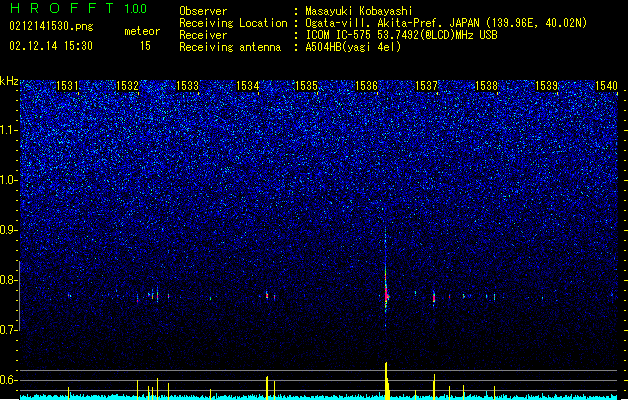Select the antenna text A504HB(yagi 4el)
629x400 pixels.
pyautogui.click(x=353, y=47)
